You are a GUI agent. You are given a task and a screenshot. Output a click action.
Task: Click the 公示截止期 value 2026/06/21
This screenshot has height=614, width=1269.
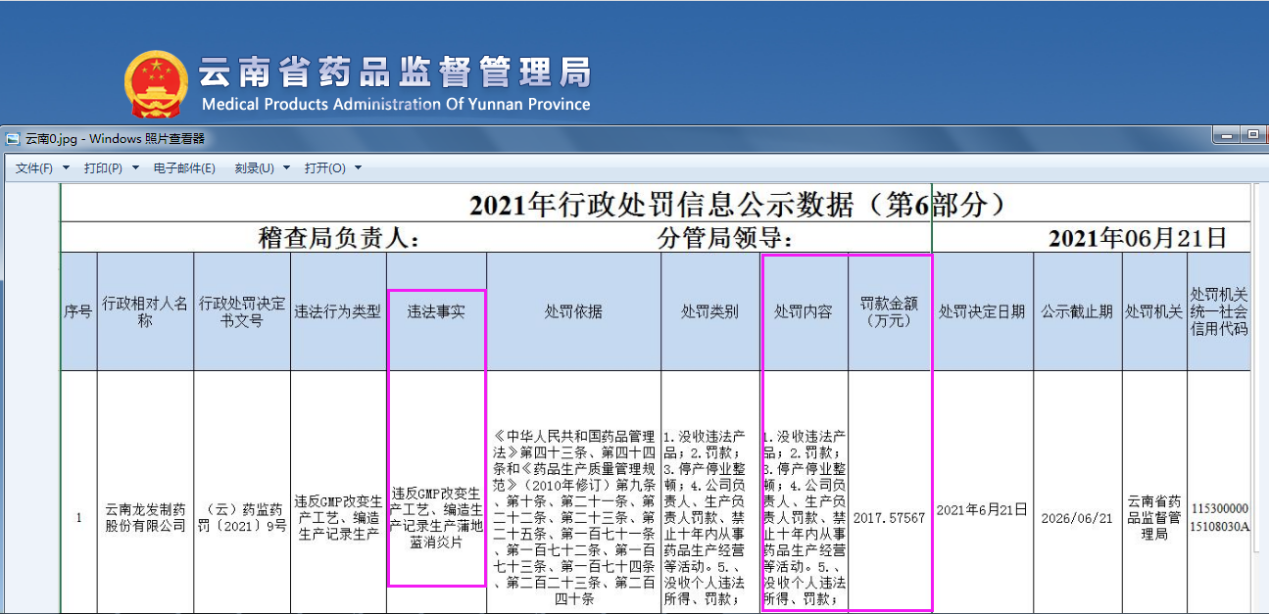pyautogui.click(x=1076, y=519)
